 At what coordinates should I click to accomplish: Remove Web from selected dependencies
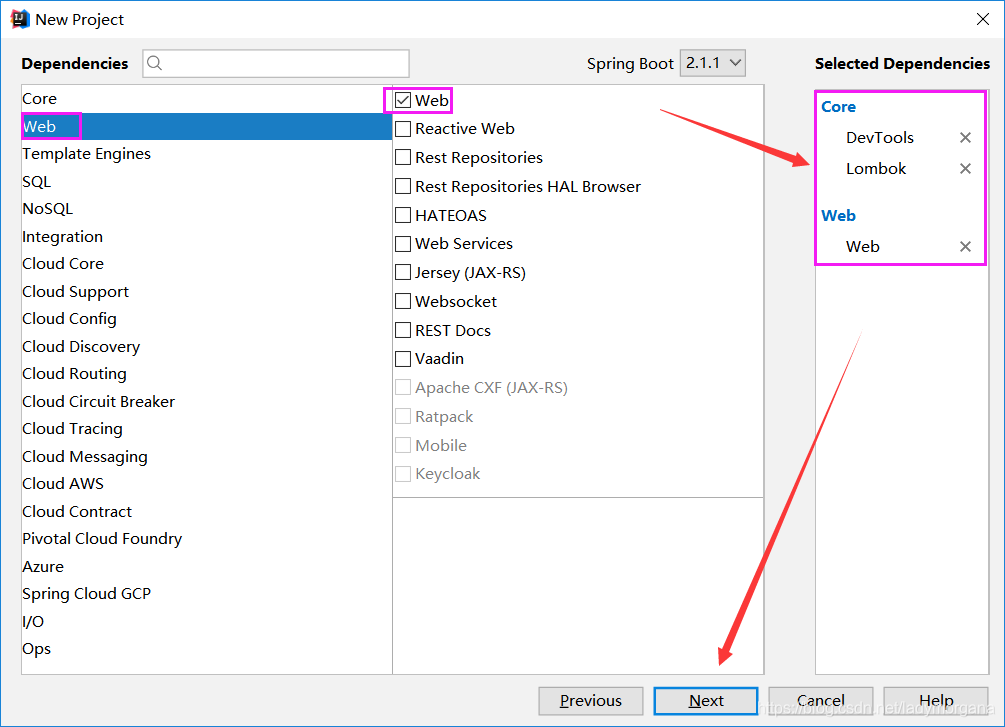tap(965, 247)
